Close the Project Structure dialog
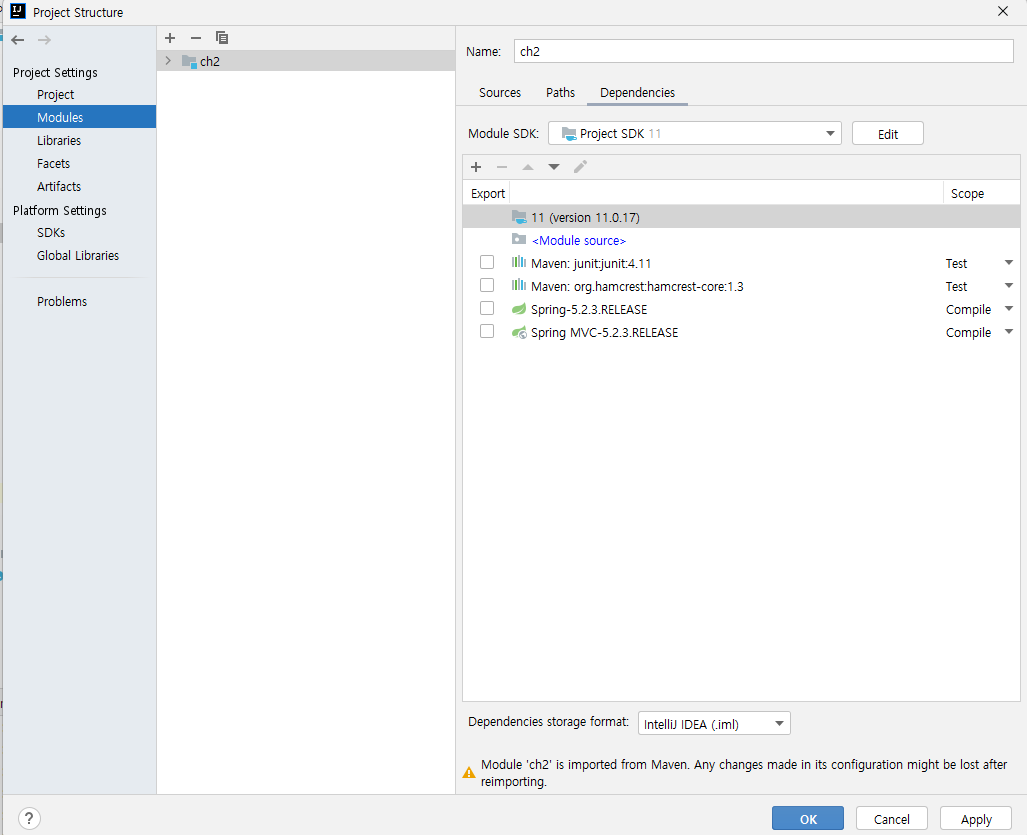1027x835 pixels. [1003, 11]
